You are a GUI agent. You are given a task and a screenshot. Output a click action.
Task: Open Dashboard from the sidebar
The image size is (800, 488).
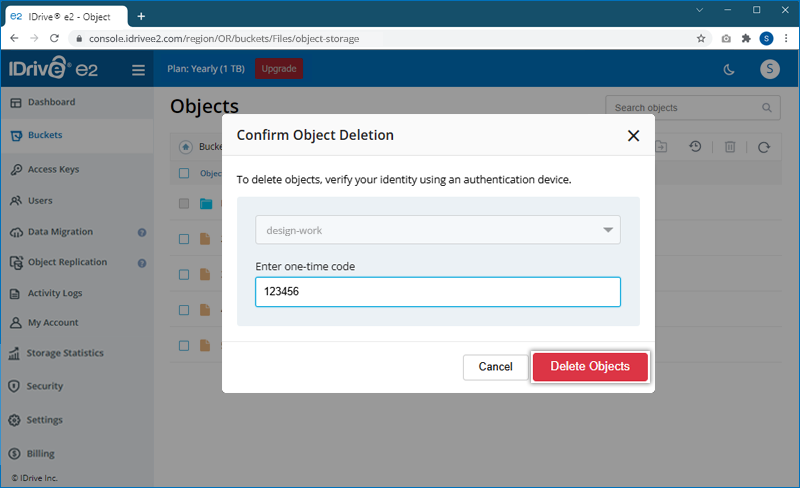click(50, 102)
